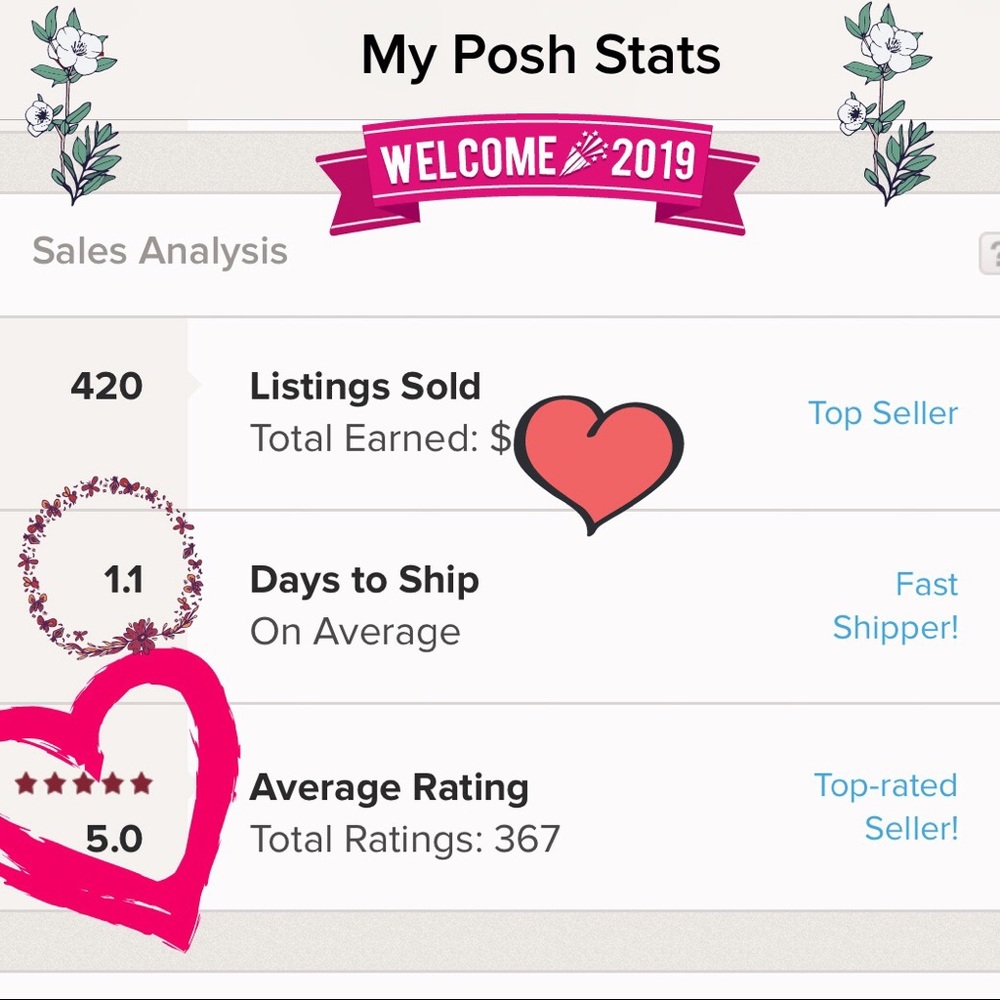1000x1000 pixels.
Task: Tap the 5.0 rating score
Action: (114, 838)
